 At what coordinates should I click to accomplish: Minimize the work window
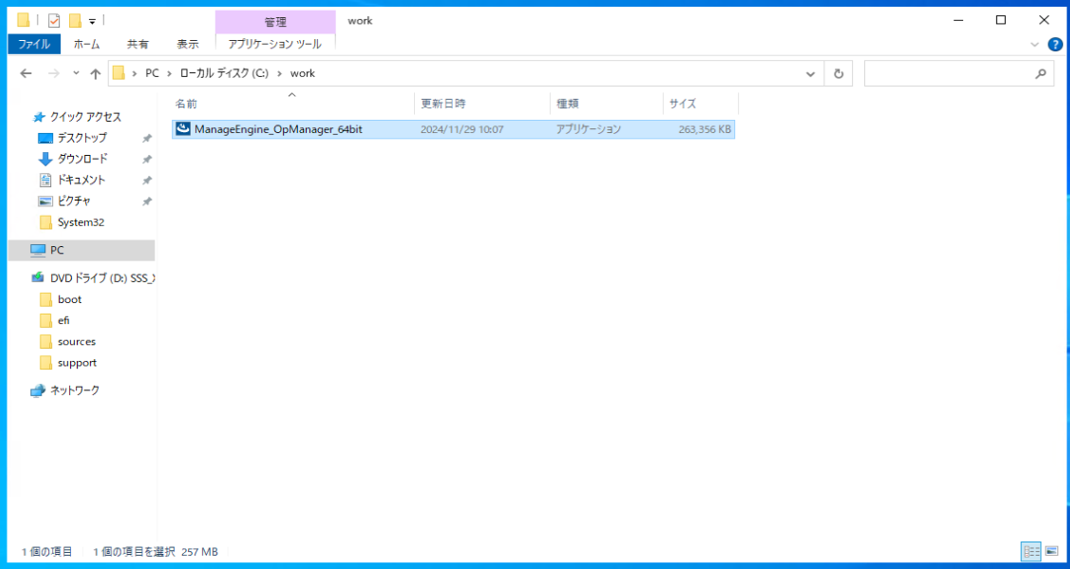click(958, 20)
